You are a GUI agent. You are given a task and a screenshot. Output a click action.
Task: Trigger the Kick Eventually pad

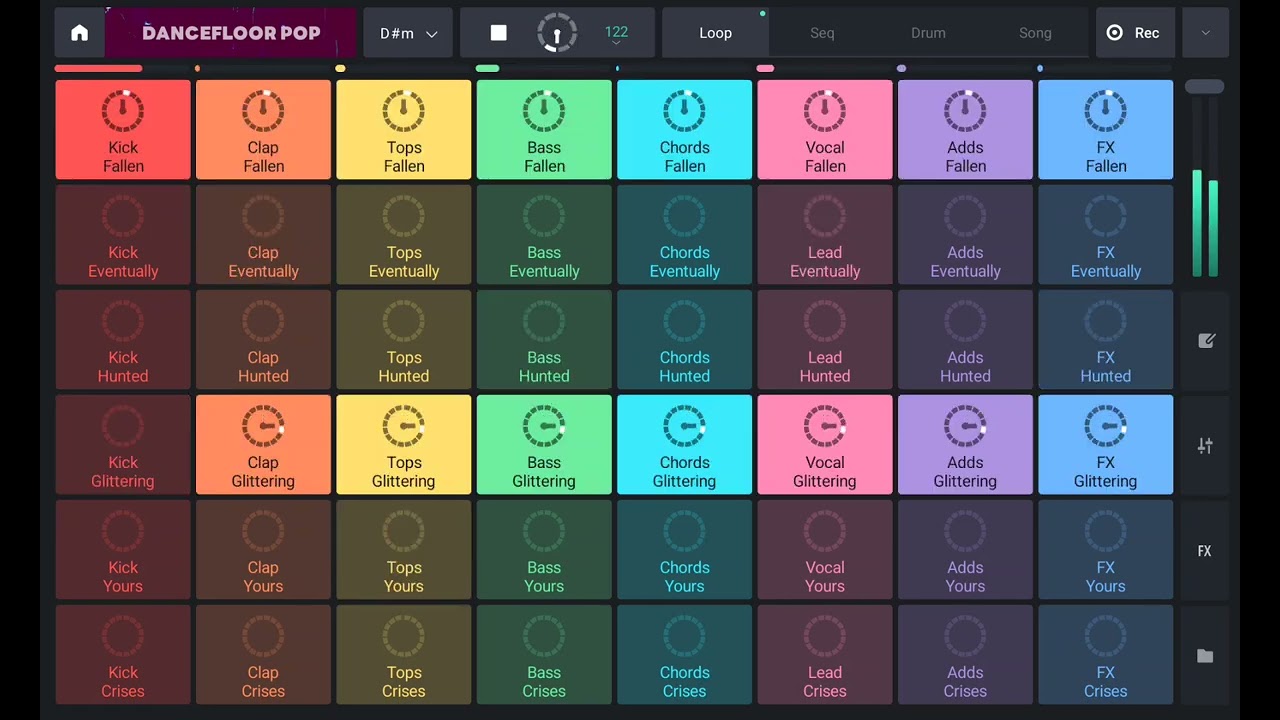tap(123, 235)
